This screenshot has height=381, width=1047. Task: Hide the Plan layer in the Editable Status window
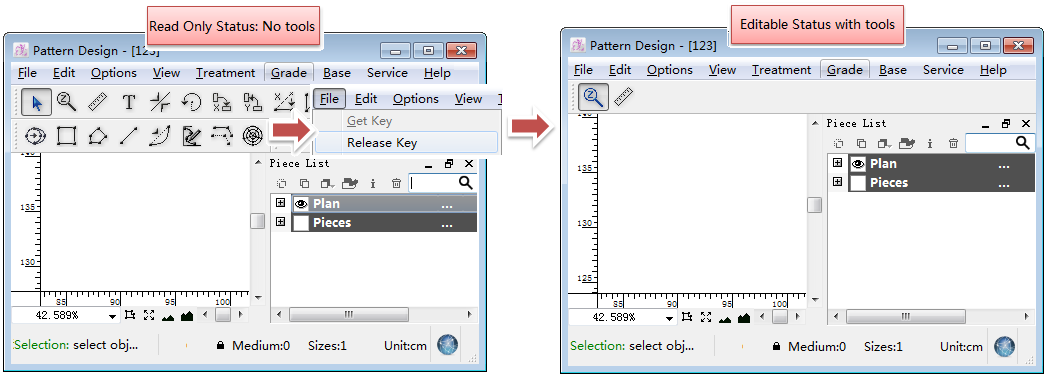pyautogui.click(x=857, y=163)
